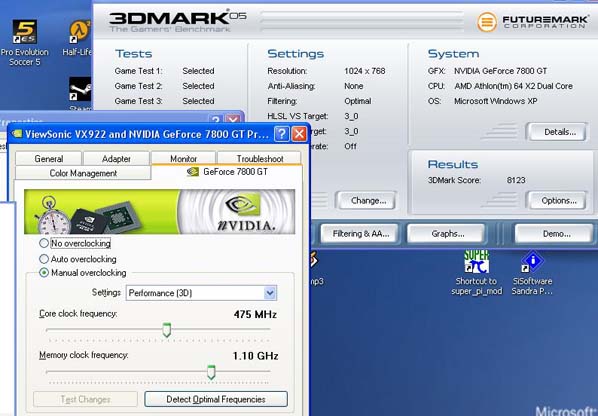This screenshot has height=416, width=598.
Task: Click the Futuremark Corporation logo icon
Action: (487, 22)
